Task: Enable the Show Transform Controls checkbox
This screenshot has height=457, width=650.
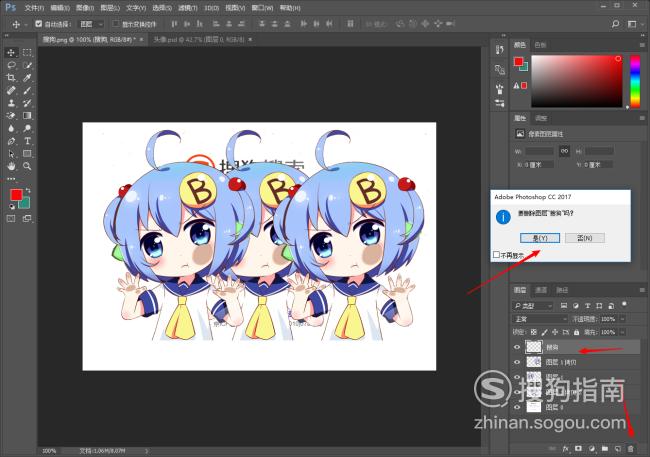Action: [116, 24]
